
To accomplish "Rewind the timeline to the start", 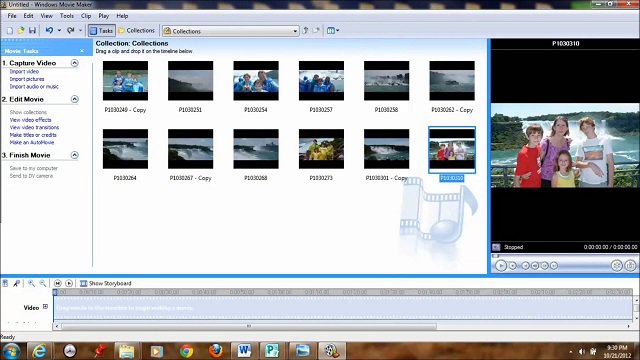I will (58, 283).
